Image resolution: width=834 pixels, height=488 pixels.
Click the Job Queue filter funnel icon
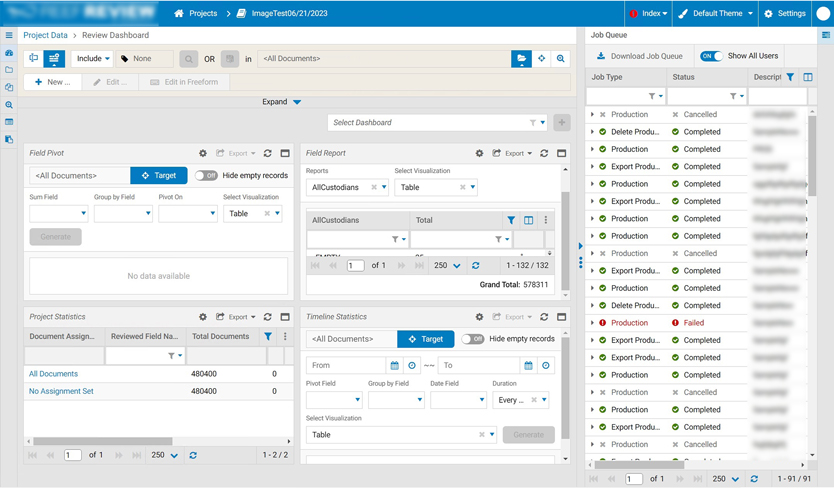[x=790, y=77]
